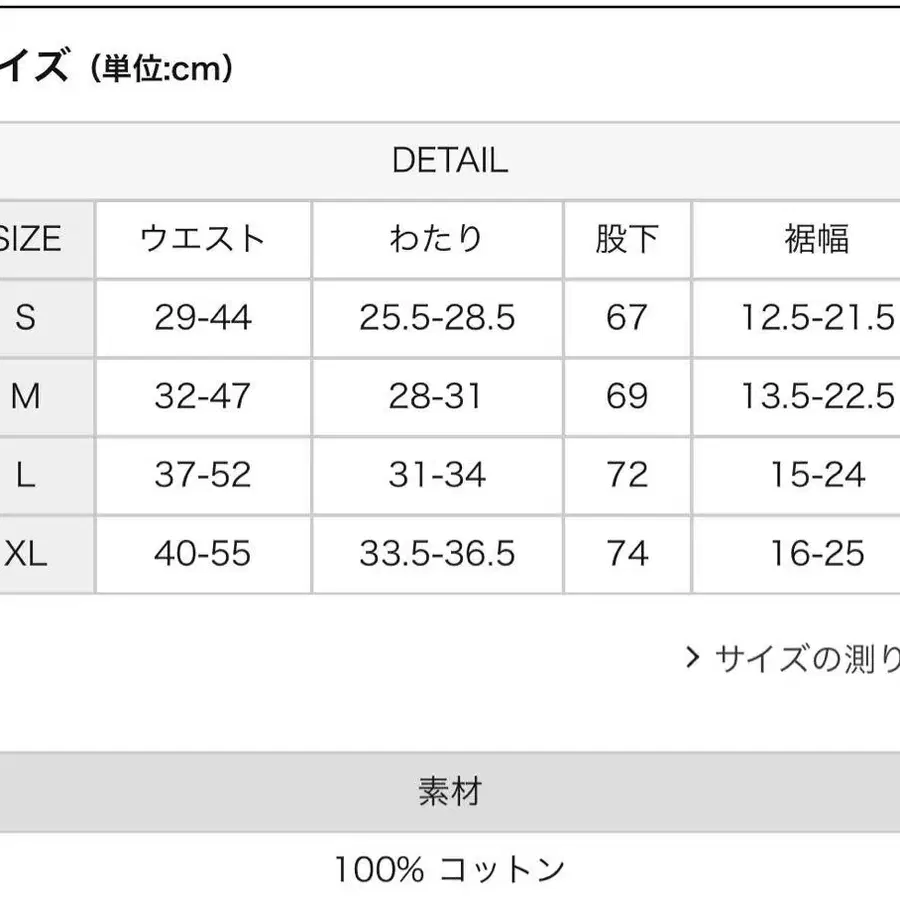The height and width of the screenshot is (900, 900).
Task: Select the ウエスト column header
Action: [x=203, y=239]
